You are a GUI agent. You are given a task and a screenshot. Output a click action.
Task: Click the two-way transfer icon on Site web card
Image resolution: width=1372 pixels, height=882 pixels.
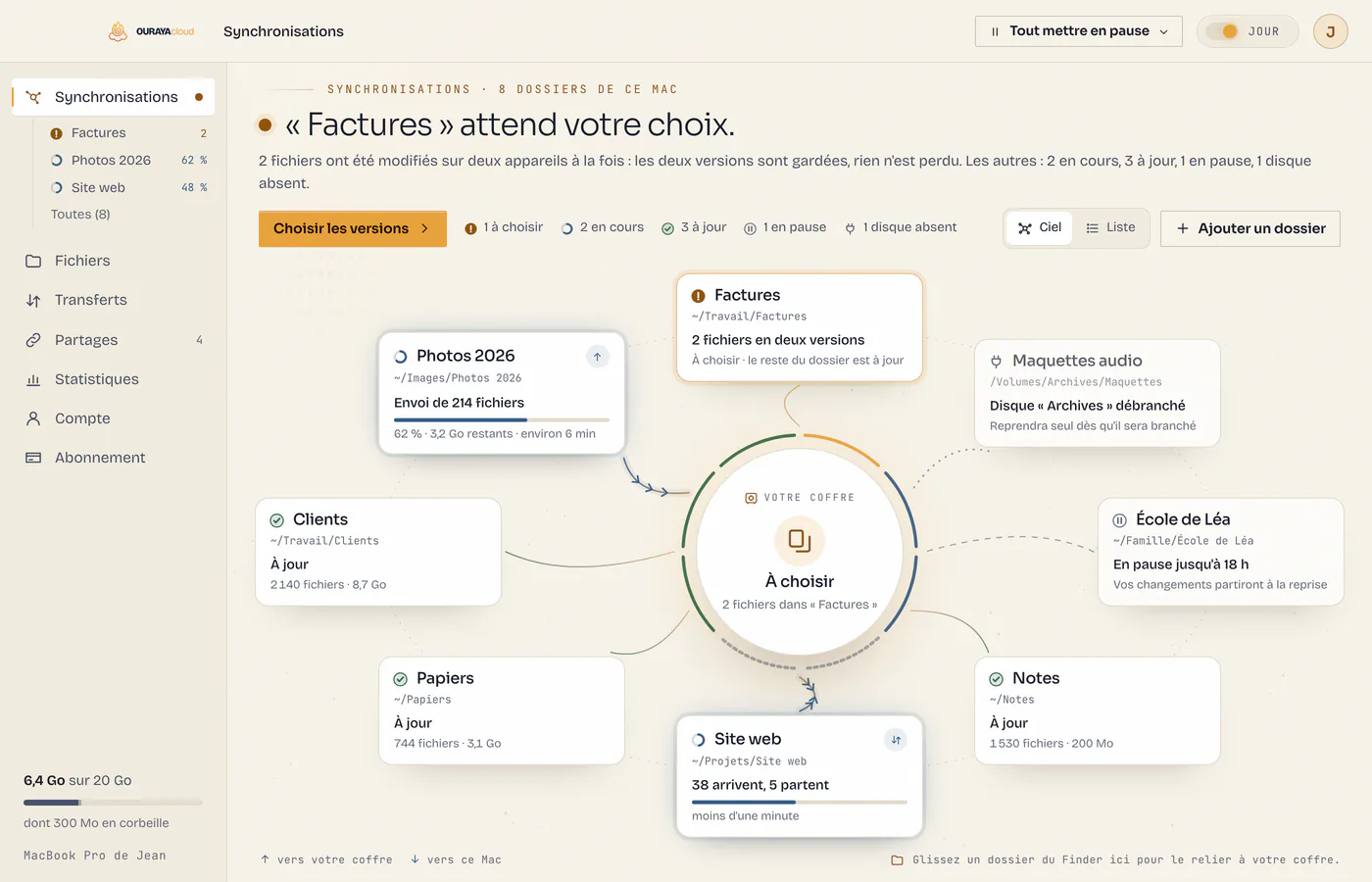pos(896,740)
